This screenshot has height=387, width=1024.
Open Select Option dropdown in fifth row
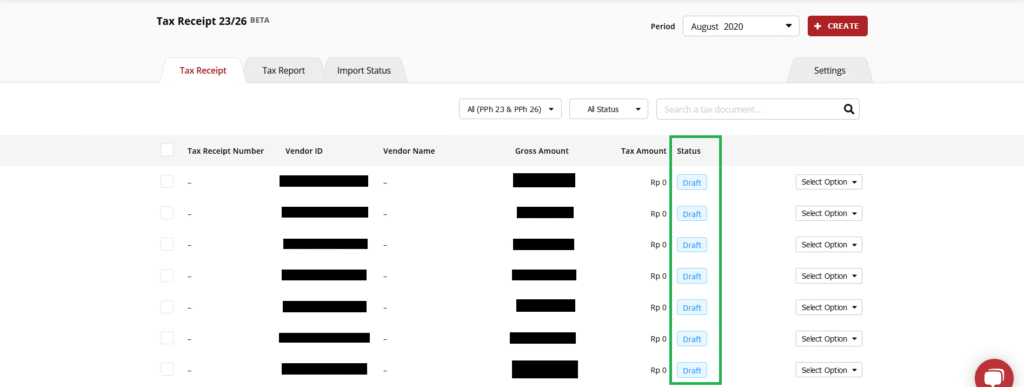tap(829, 307)
